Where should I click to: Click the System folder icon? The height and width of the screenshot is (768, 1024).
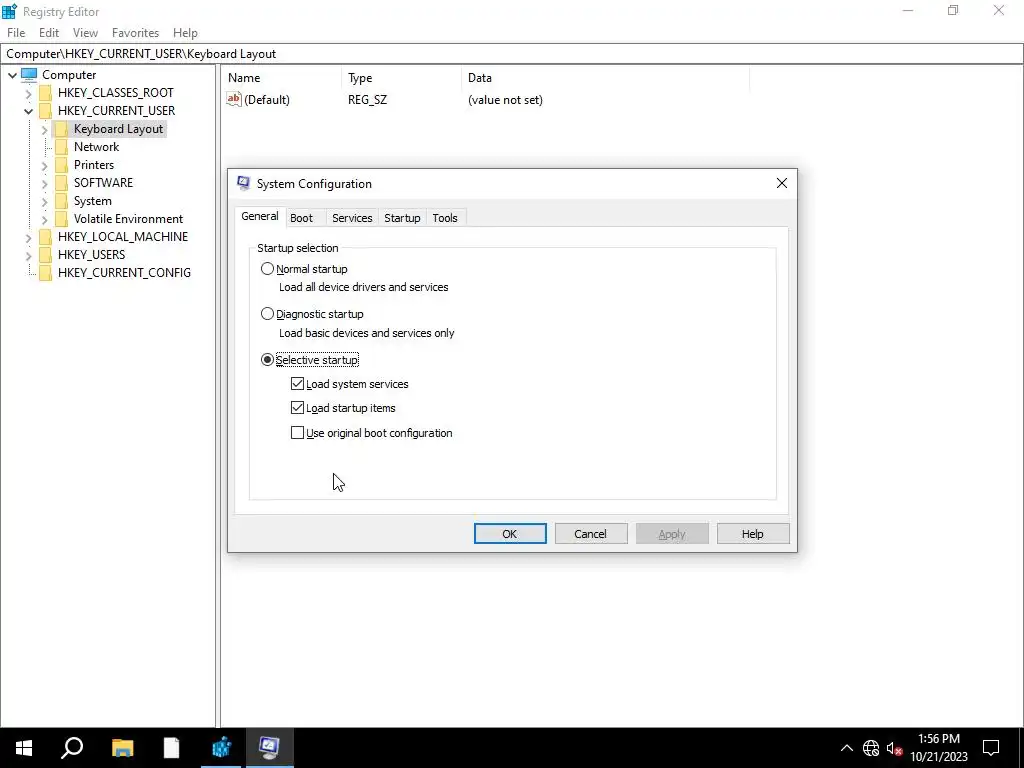(61, 201)
